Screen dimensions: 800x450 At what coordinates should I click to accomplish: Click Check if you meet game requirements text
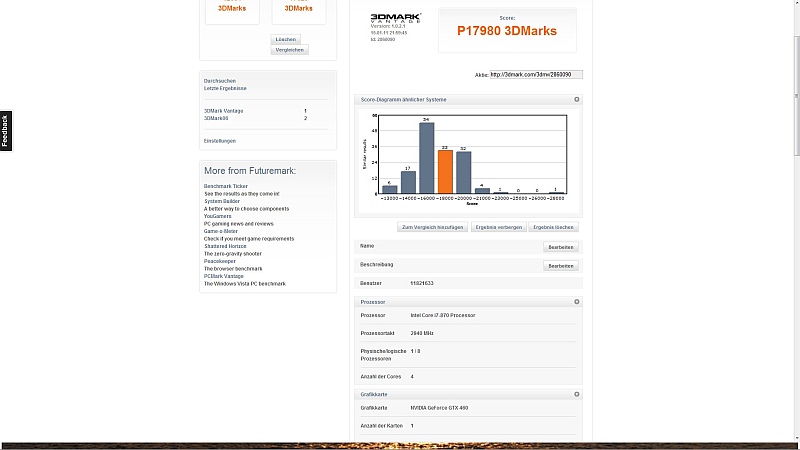(x=249, y=239)
